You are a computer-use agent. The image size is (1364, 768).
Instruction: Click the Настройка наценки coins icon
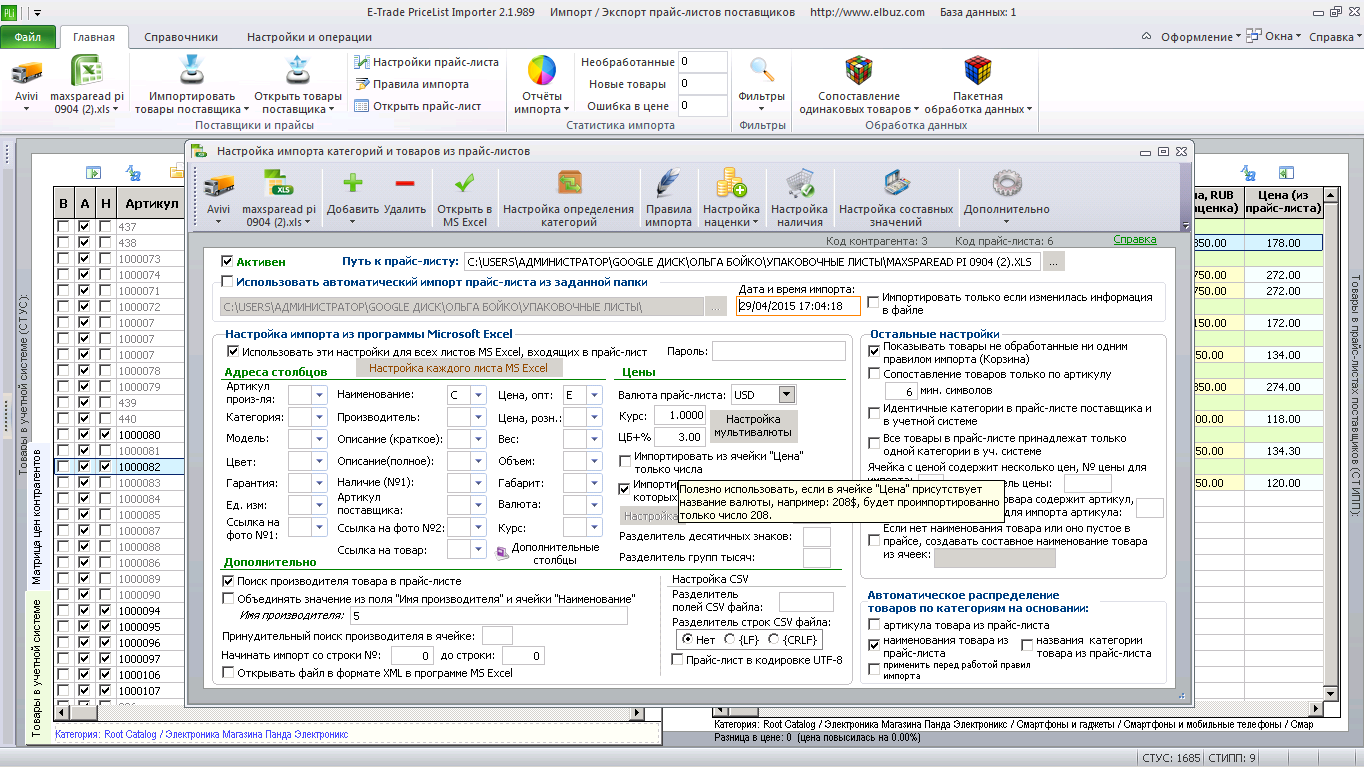coord(731,184)
